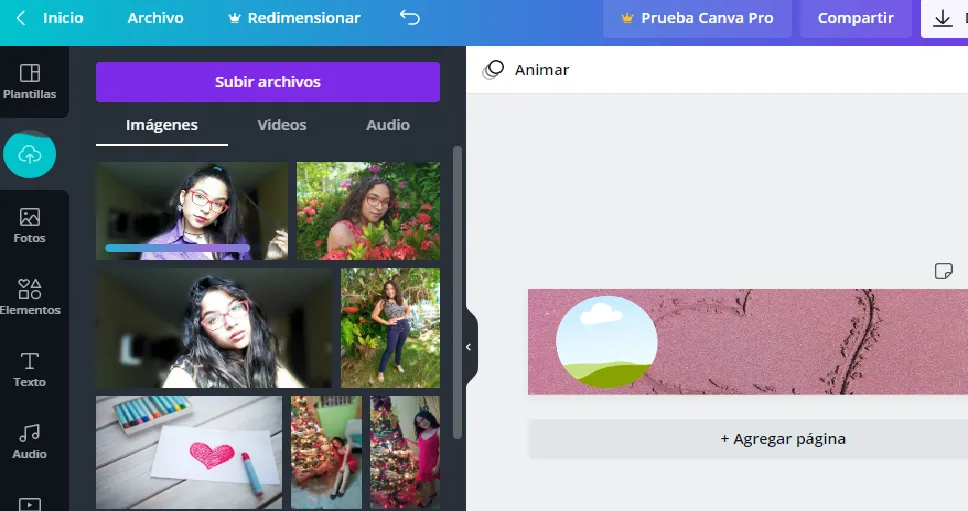This screenshot has width=968, height=511.
Task: Open the Fotos sidebar panel
Action: [30, 225]
